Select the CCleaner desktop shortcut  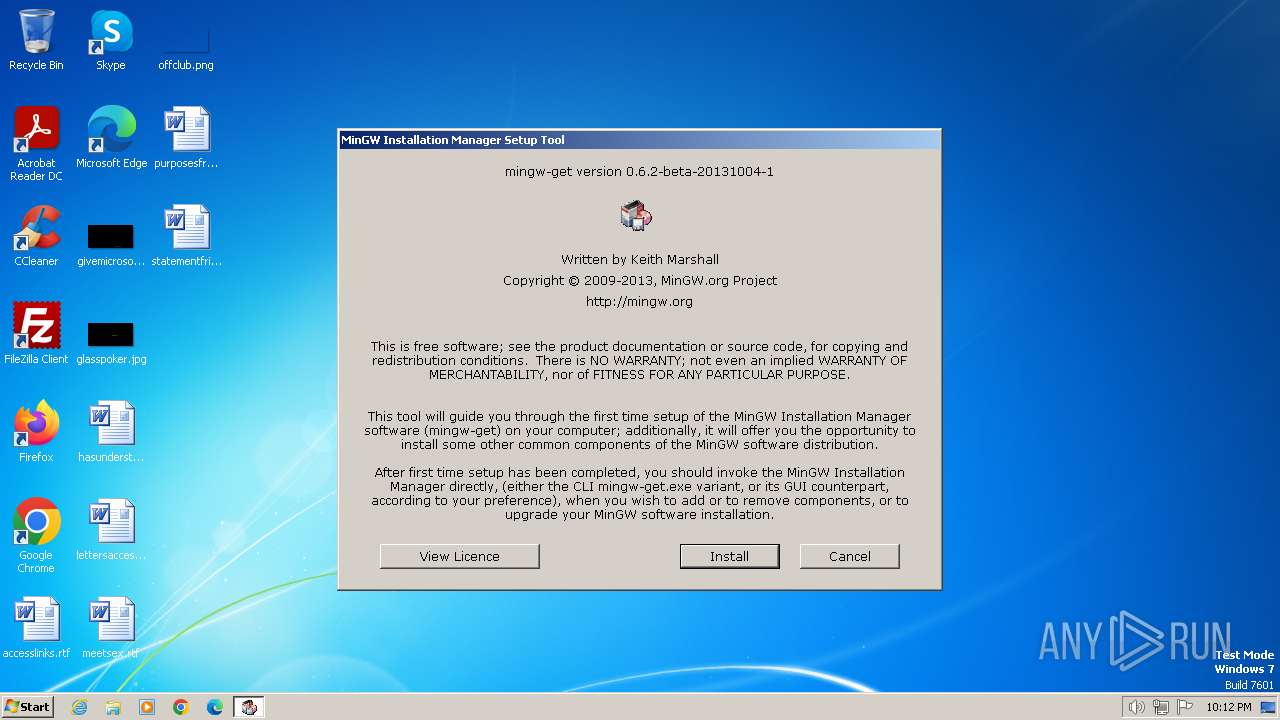pos(36,236)
